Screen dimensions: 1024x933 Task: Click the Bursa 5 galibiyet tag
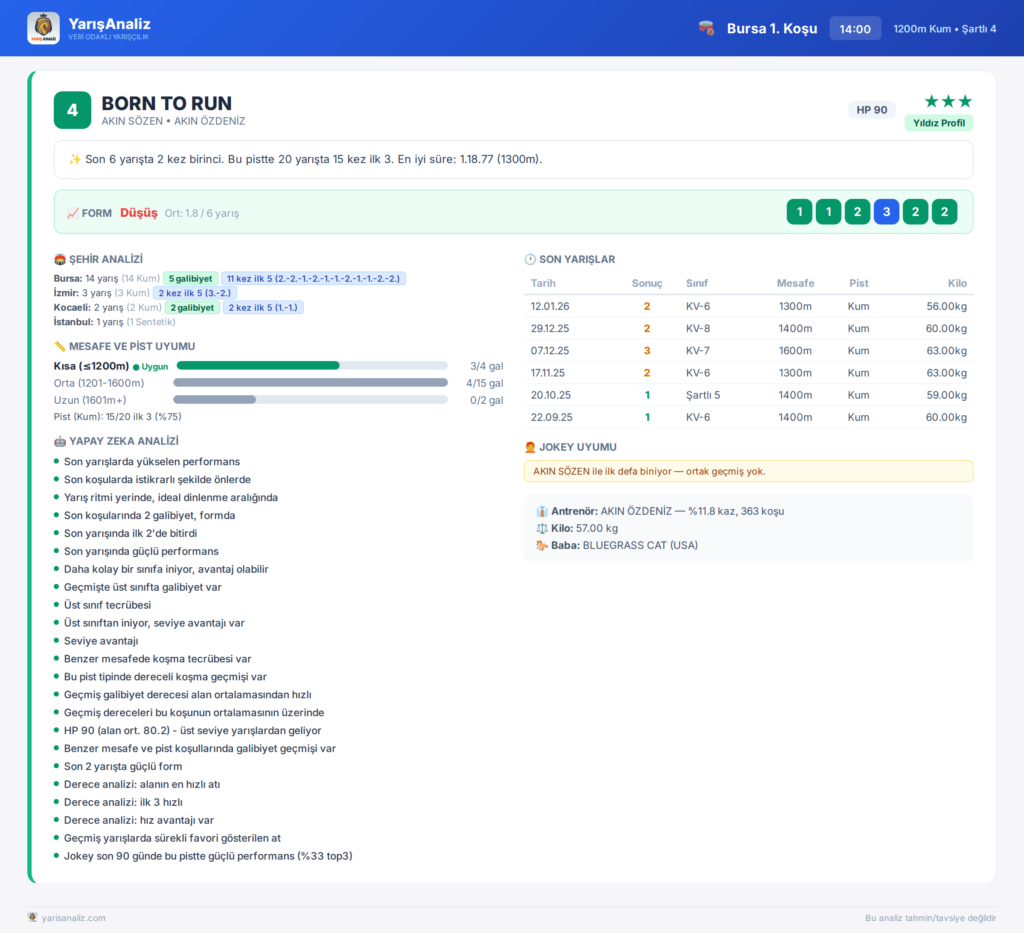(191, 278)
